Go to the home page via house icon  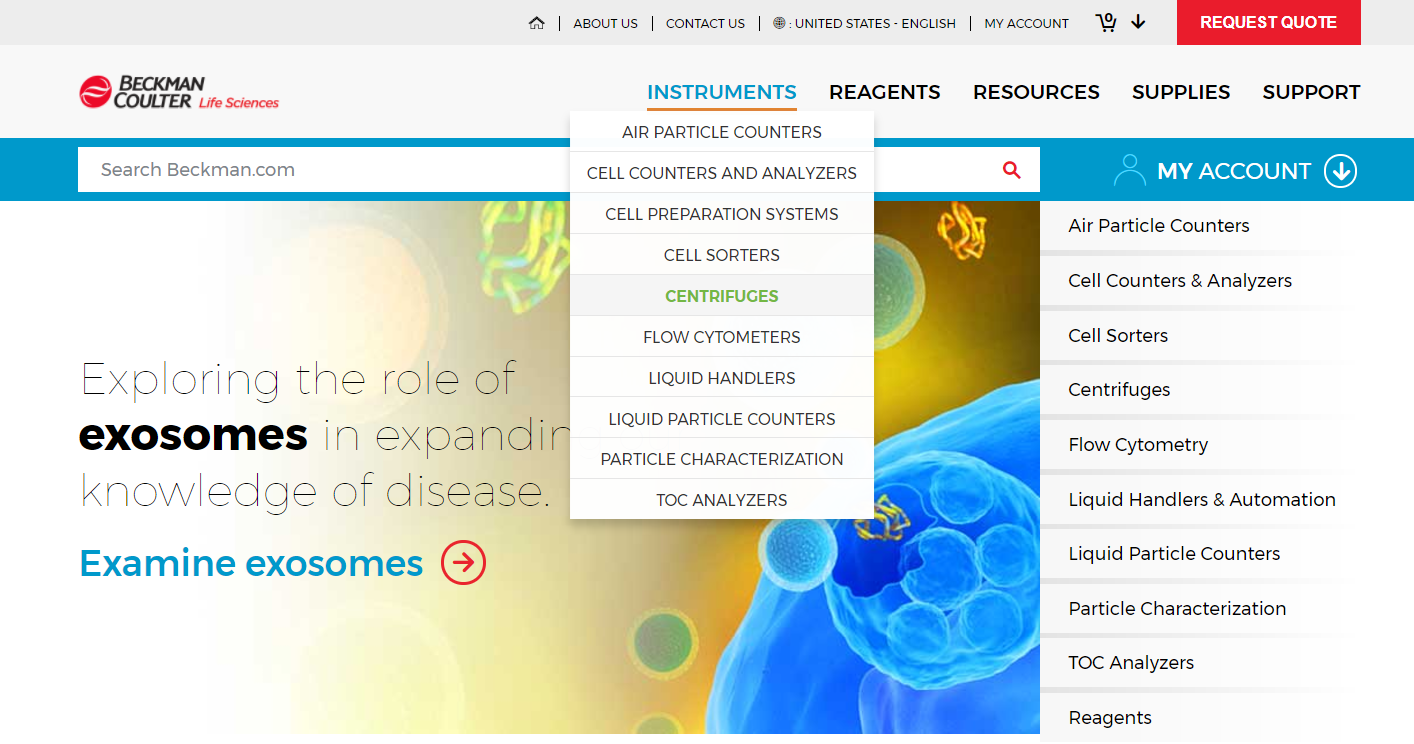[x=537, y=23]
